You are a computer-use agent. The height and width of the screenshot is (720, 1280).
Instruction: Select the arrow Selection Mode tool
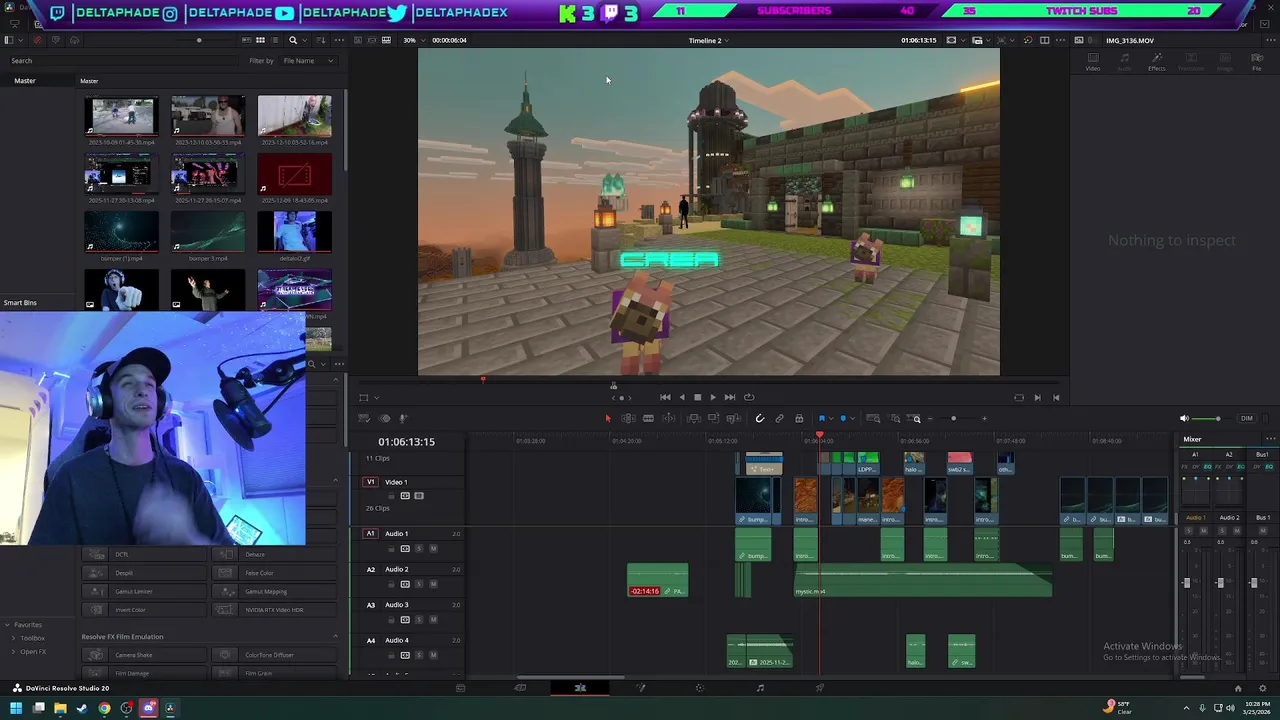coord(608,418)
